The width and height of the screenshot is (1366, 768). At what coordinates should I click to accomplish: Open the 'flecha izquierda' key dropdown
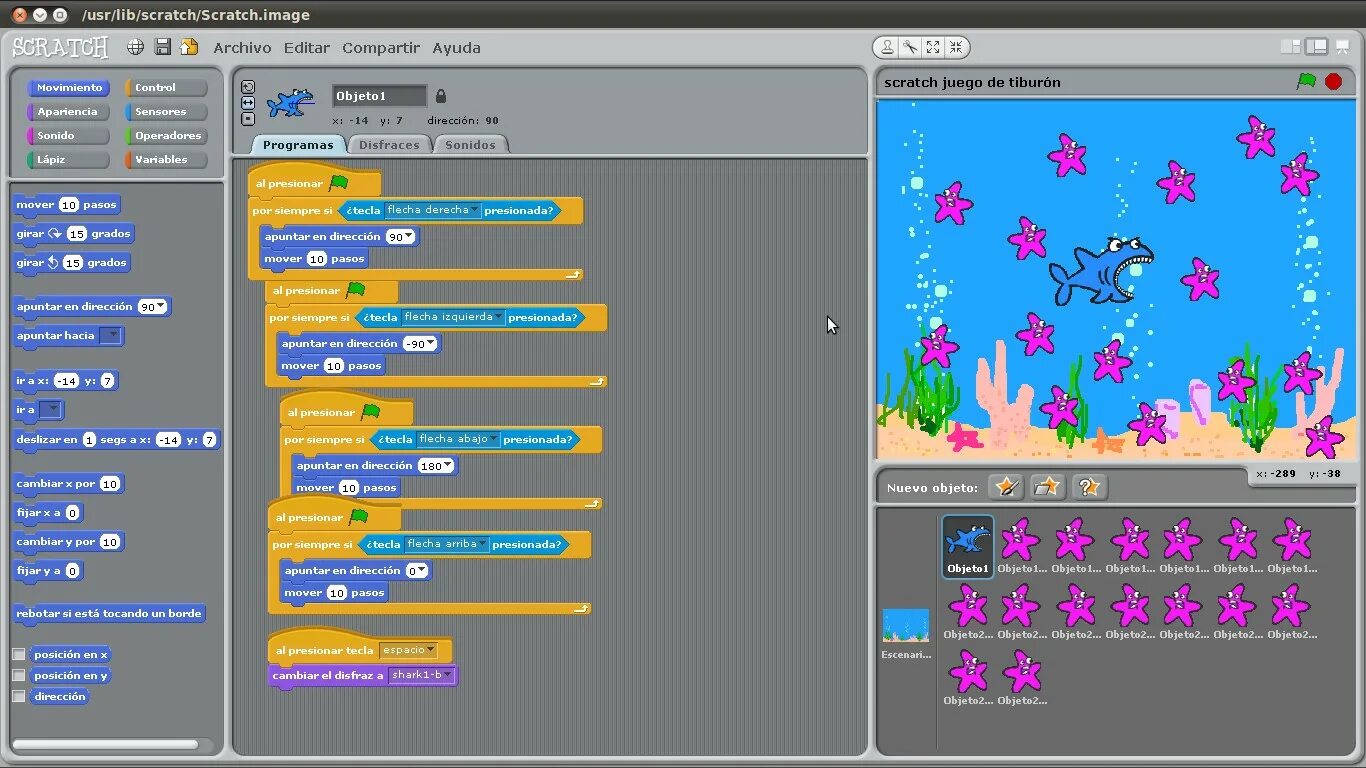click(454, 317)
